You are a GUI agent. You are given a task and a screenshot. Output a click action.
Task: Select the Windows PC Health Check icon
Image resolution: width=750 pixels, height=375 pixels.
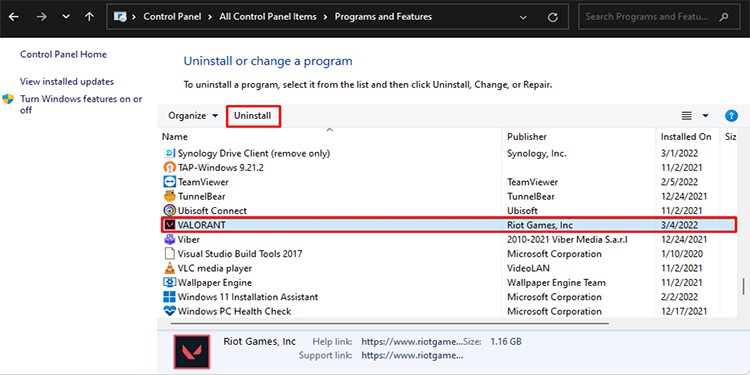point(169,311)
